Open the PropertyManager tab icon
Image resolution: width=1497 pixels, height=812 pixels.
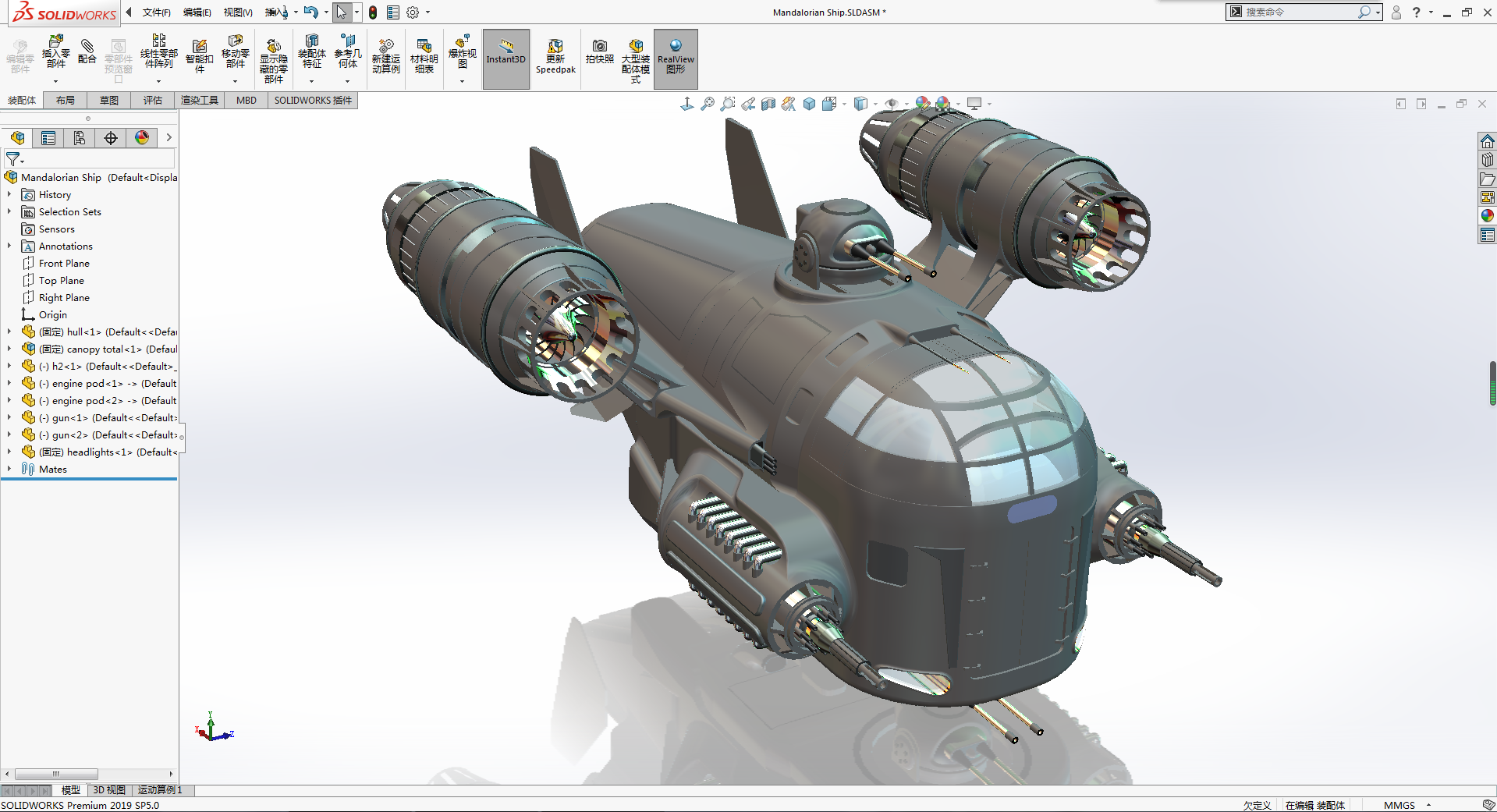[x=48, y=138]
